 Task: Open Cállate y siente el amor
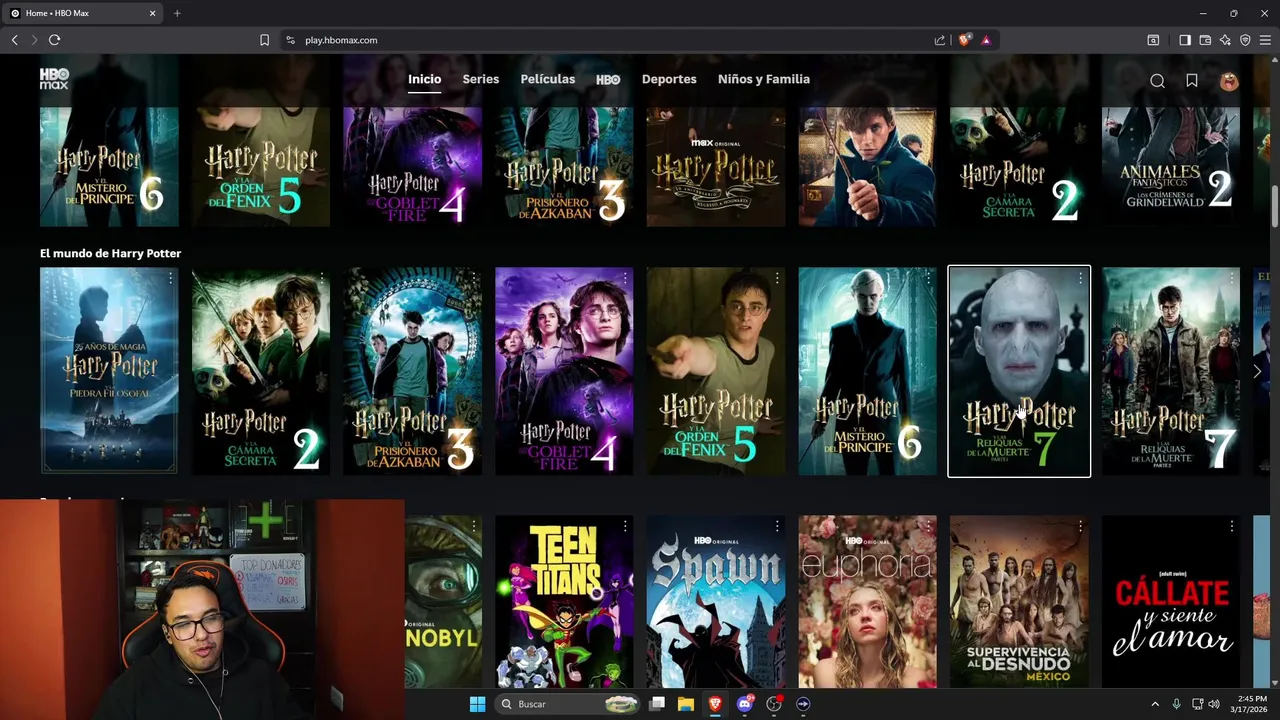pos(1171,602)
